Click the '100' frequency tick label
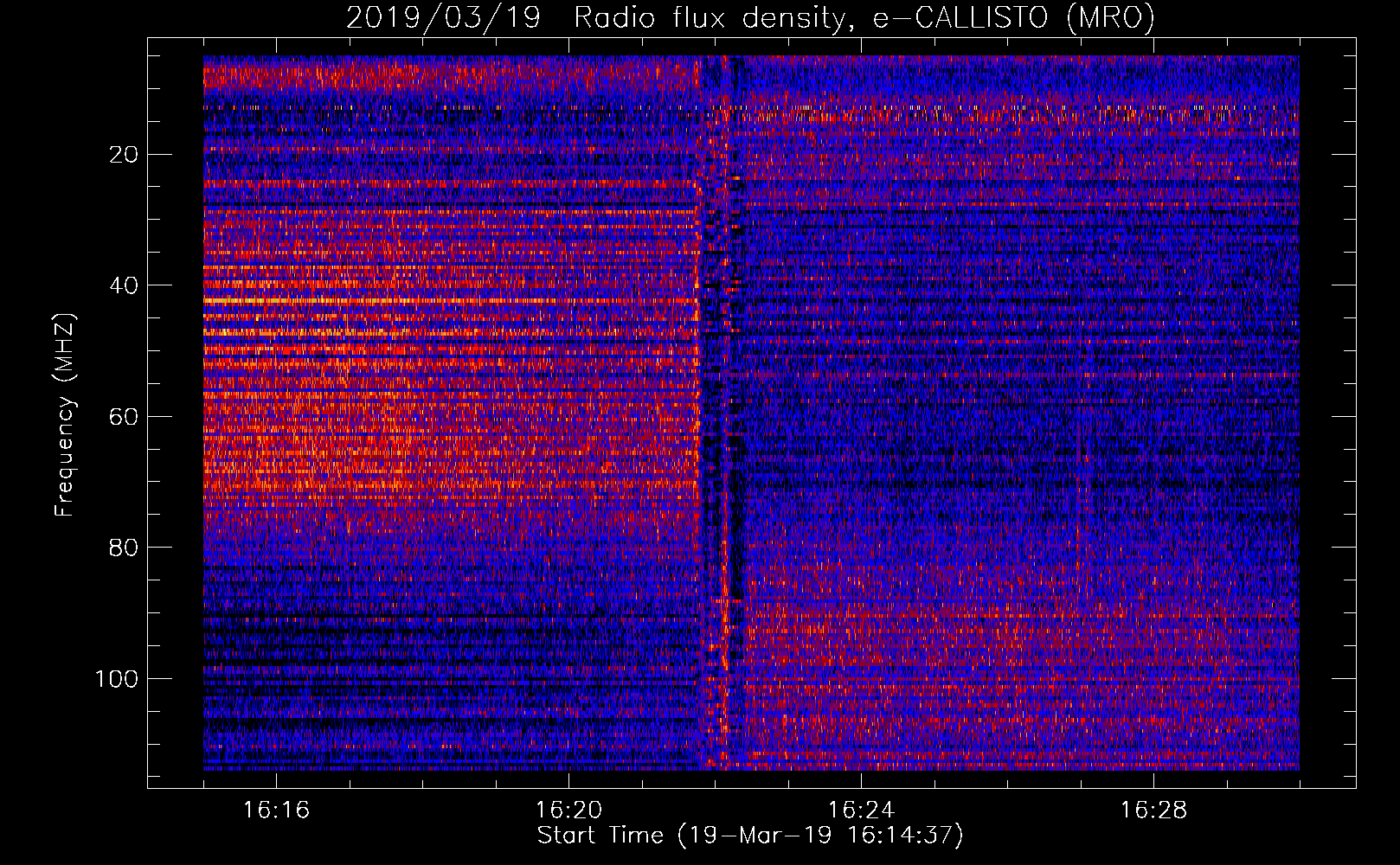Screen dimensions: 1400x865 tap(117, 679)
